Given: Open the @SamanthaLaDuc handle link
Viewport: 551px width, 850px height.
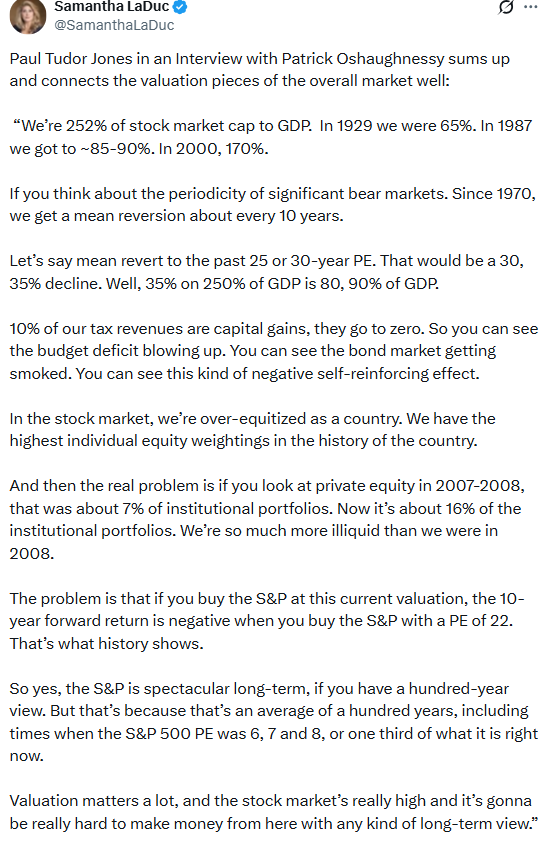Looking at the screenshot, I should [x=114, y=25].
